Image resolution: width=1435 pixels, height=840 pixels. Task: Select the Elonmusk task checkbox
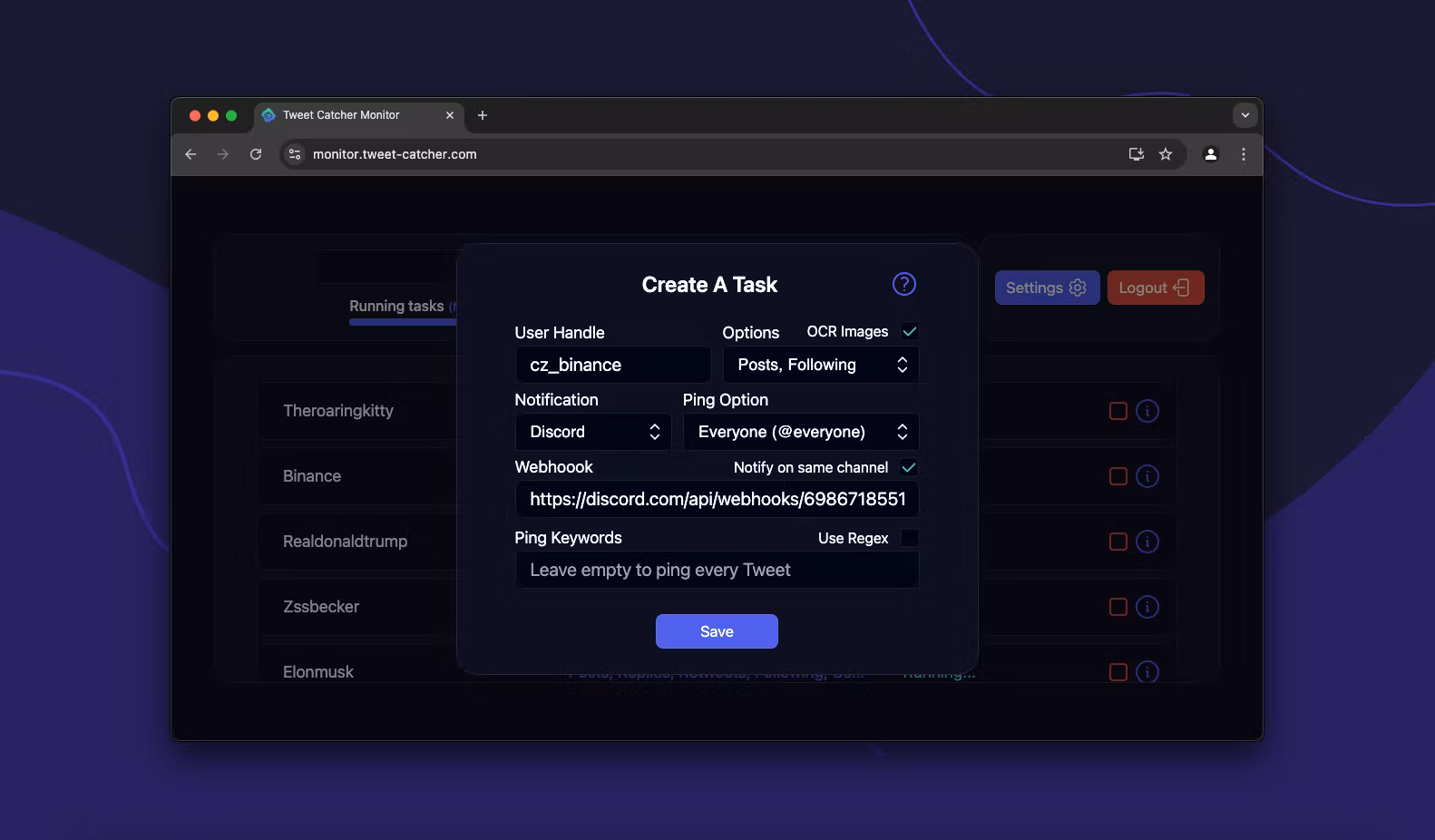tap(1118, 672)
